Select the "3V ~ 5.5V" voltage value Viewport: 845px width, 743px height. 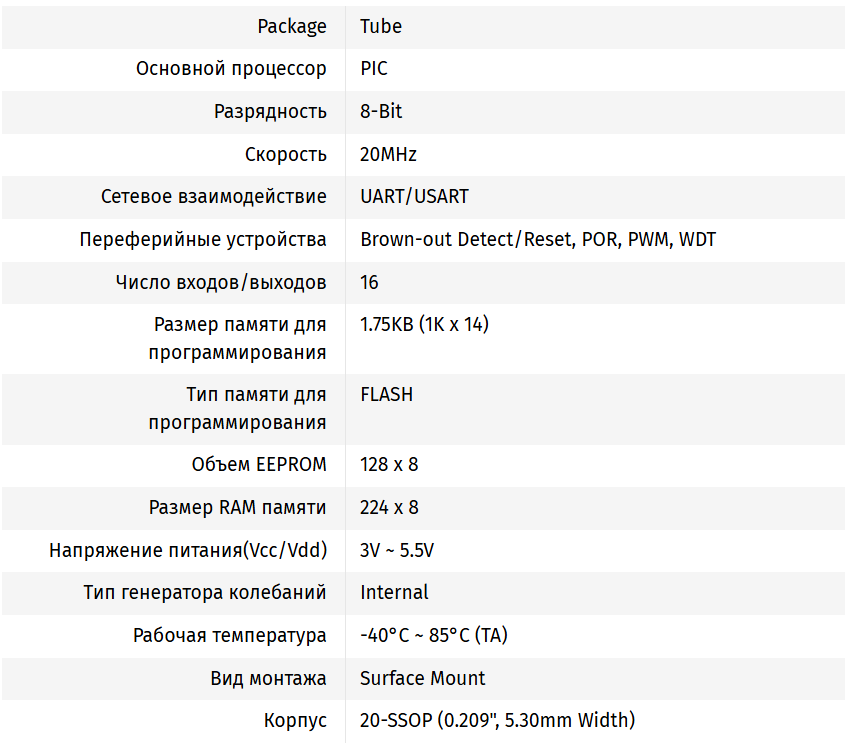397,551
